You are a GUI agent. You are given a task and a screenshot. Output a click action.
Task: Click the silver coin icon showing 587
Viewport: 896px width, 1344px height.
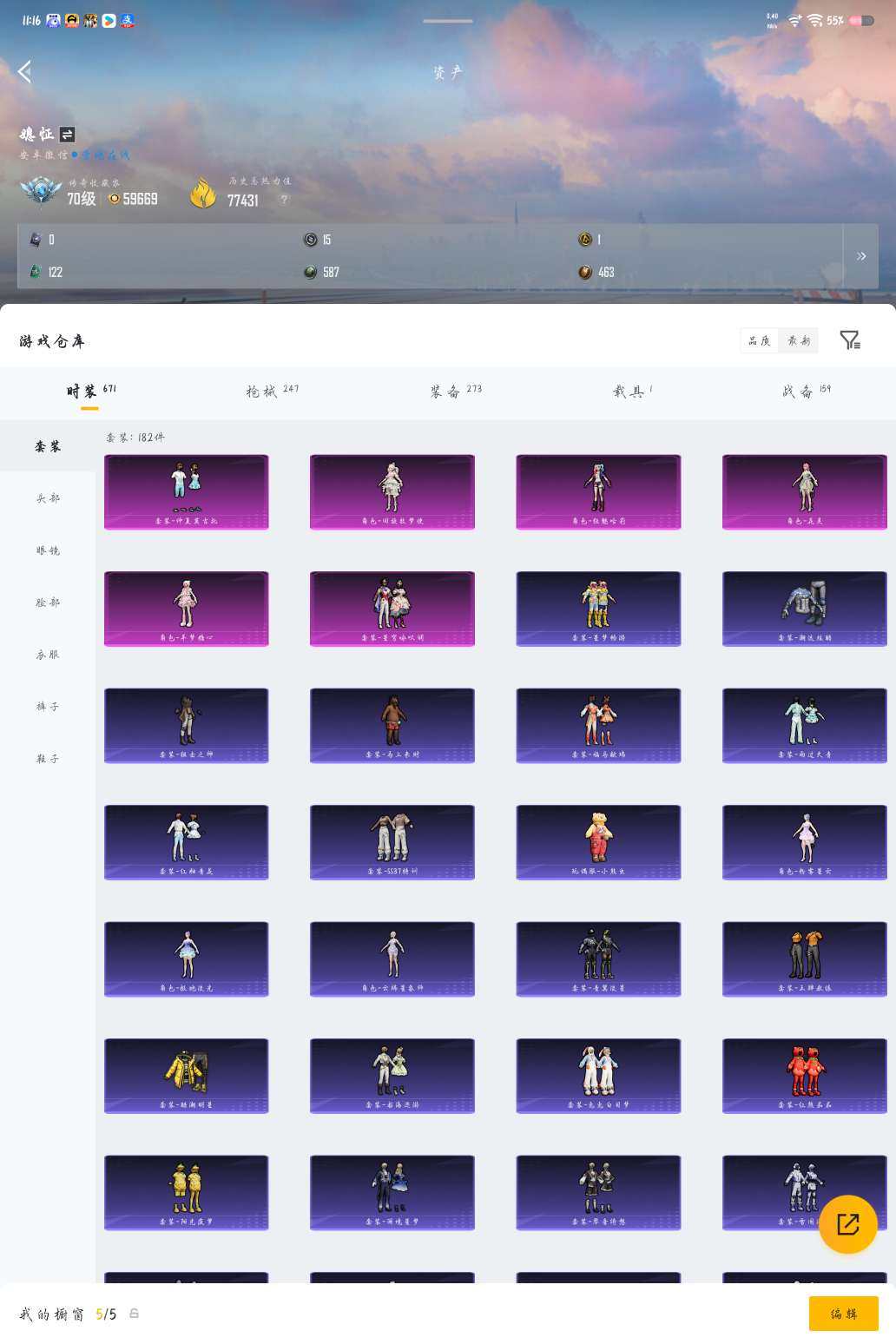(308, 272)
